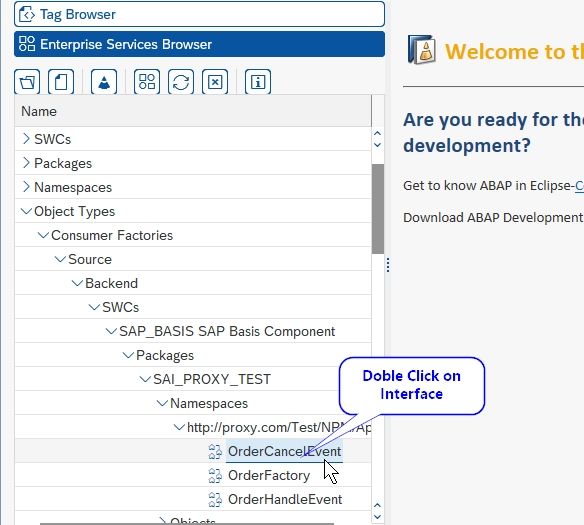Screen dimensions: 584x525
Task: Click the scroll down arrow below top arrow
Action: 377,145
